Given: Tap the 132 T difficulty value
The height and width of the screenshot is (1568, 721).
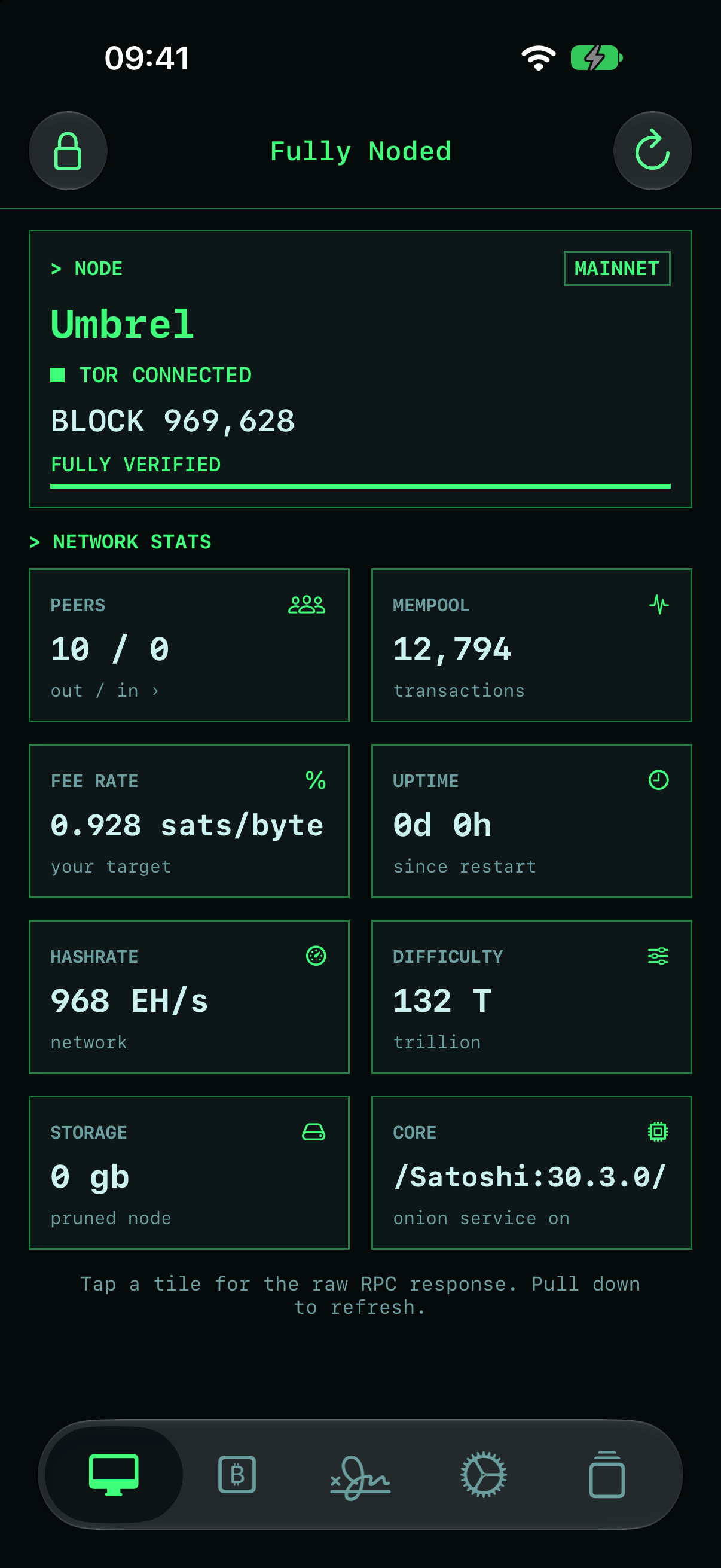Looking at the screenshot, I should point(442,1001).
